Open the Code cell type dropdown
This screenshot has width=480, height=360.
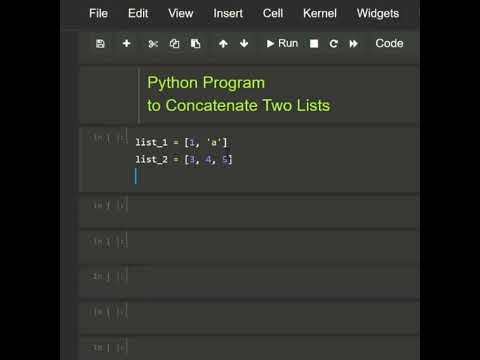pos(389,43)
